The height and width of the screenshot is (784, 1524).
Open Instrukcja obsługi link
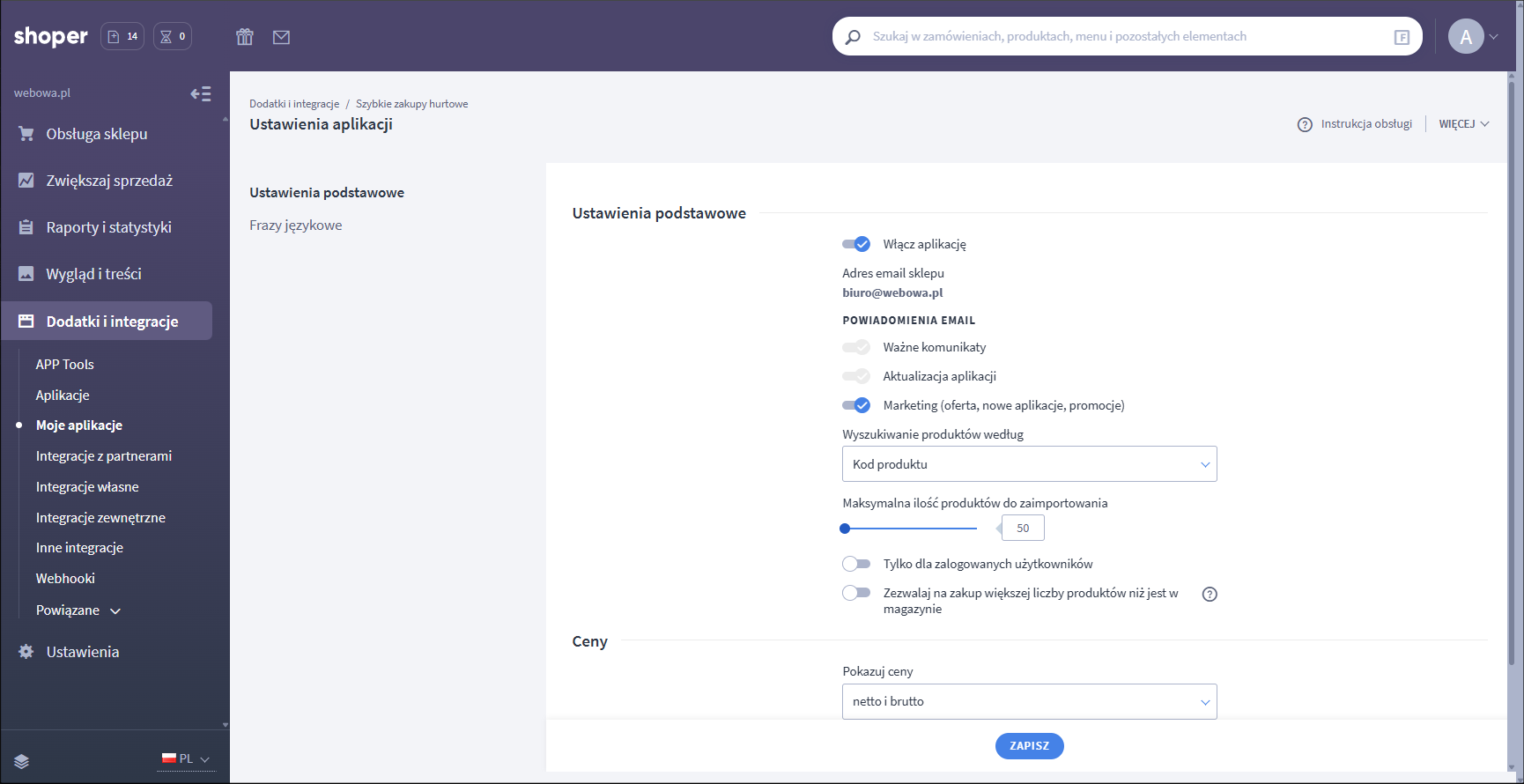[x=1365, y=124]
